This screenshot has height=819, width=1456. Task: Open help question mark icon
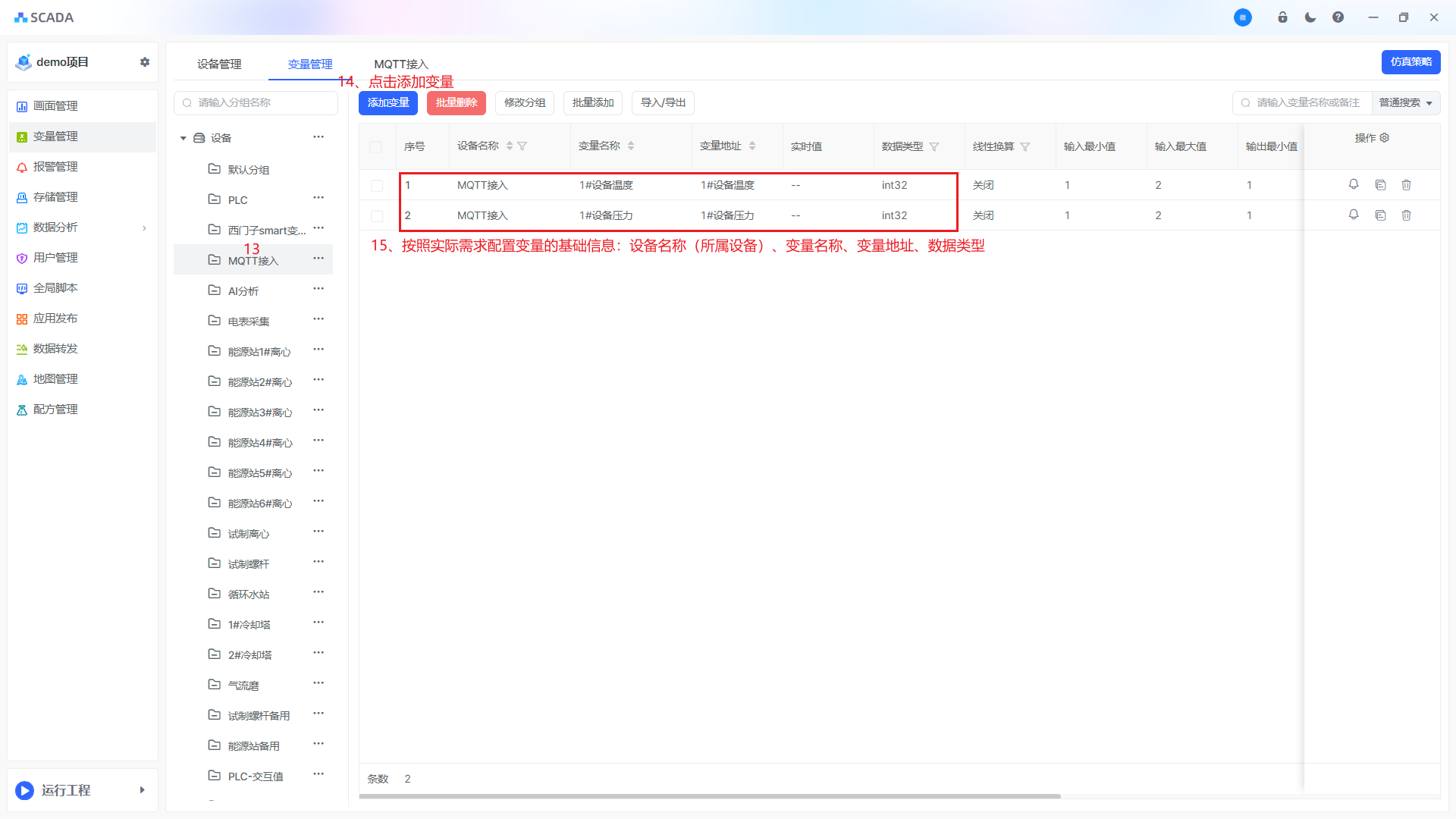(1338, 17)
